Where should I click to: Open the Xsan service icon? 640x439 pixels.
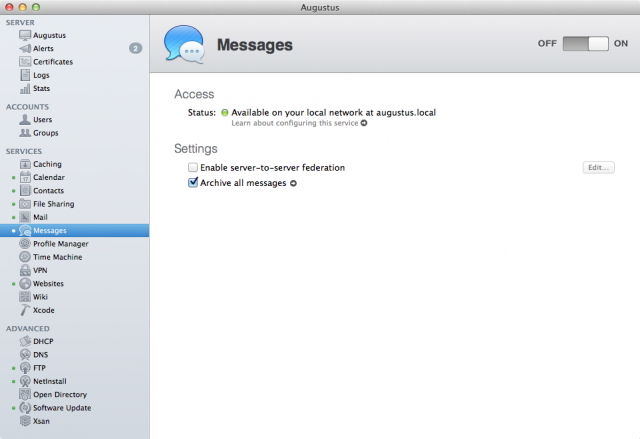(x=25, y=421)
